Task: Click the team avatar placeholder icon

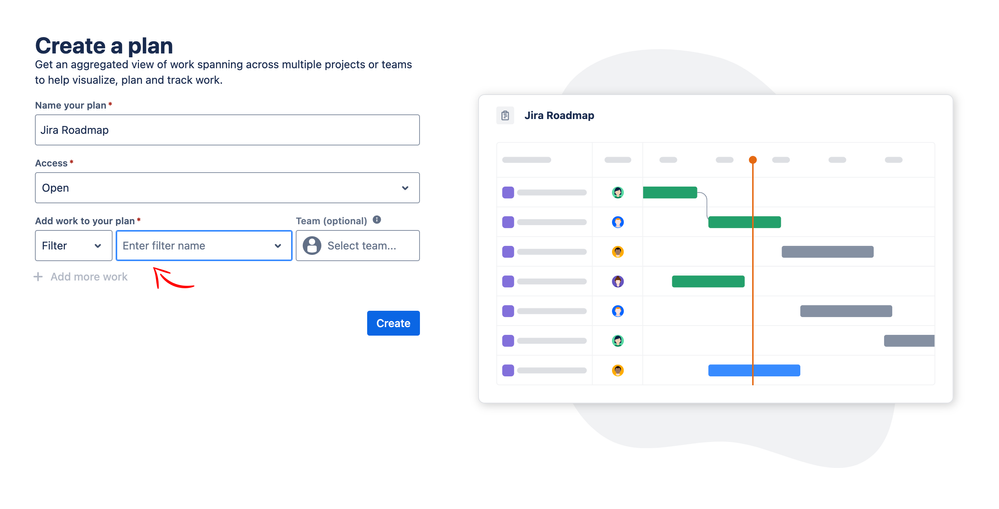Action: (x=312, y=246)
